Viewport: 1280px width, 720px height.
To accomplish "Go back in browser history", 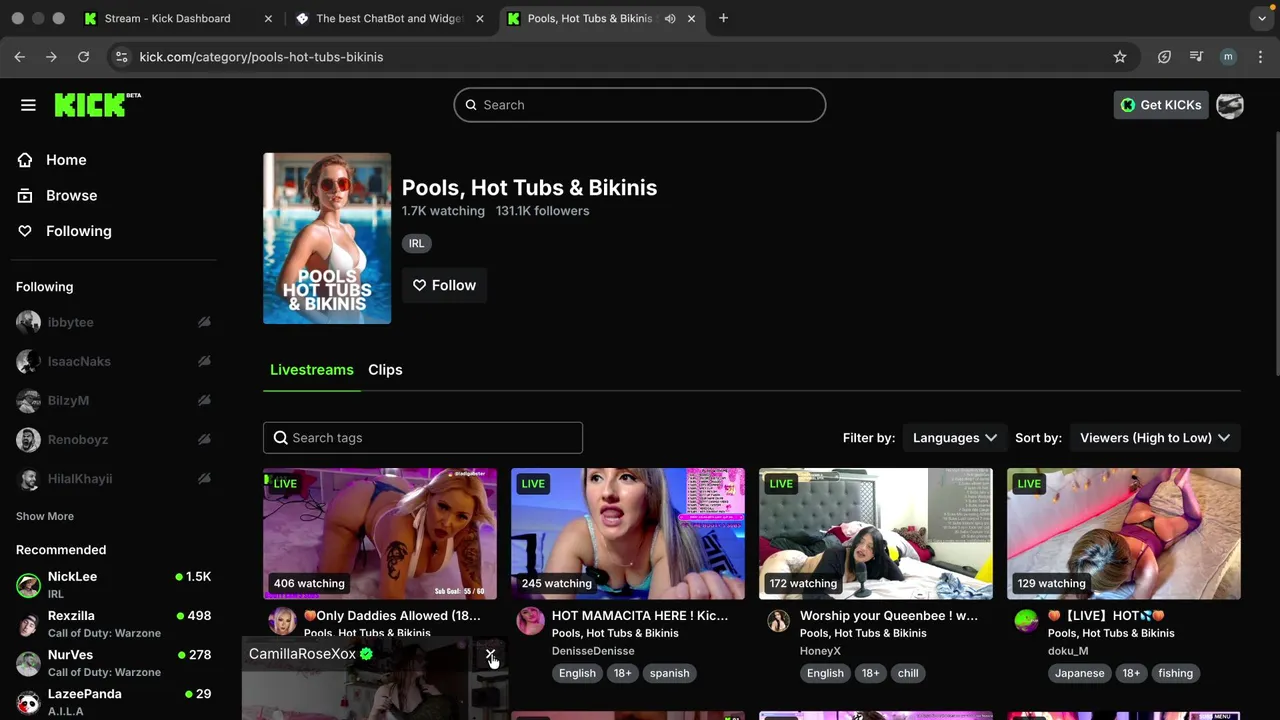I will 20,57.
